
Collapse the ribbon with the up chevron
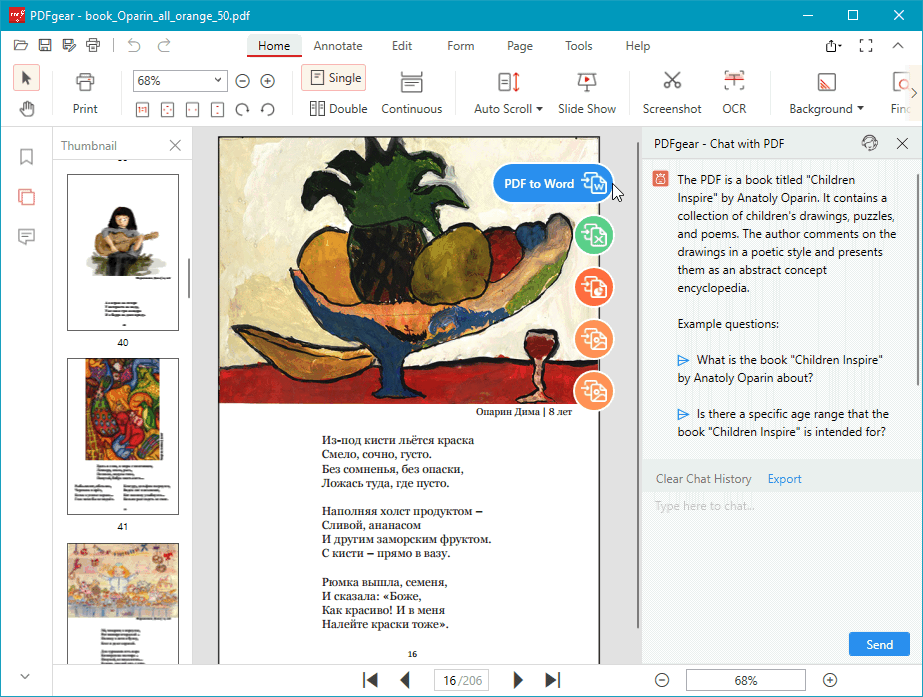pyautogui.click(x=898, y=45)
